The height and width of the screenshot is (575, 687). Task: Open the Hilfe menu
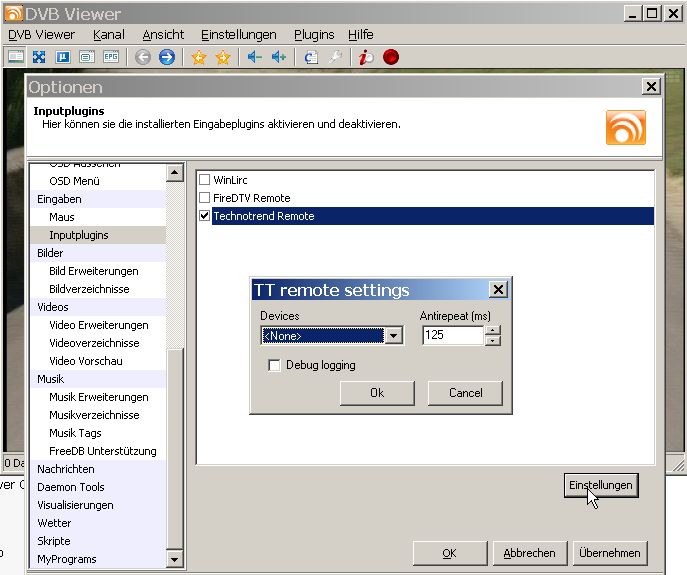[361, 35]
